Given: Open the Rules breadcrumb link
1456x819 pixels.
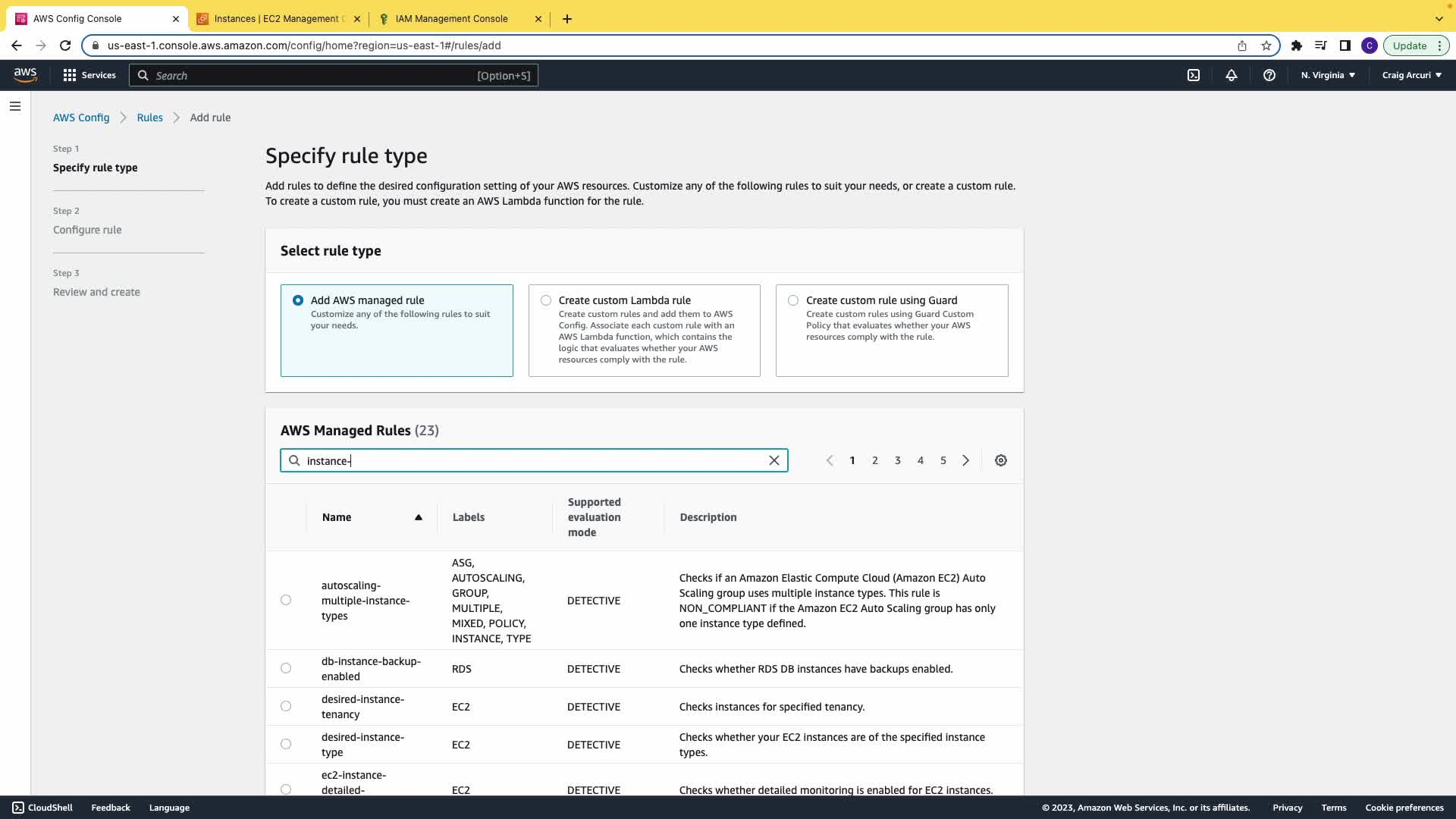Looking at the screenshot, I should [x=149, y=118].
